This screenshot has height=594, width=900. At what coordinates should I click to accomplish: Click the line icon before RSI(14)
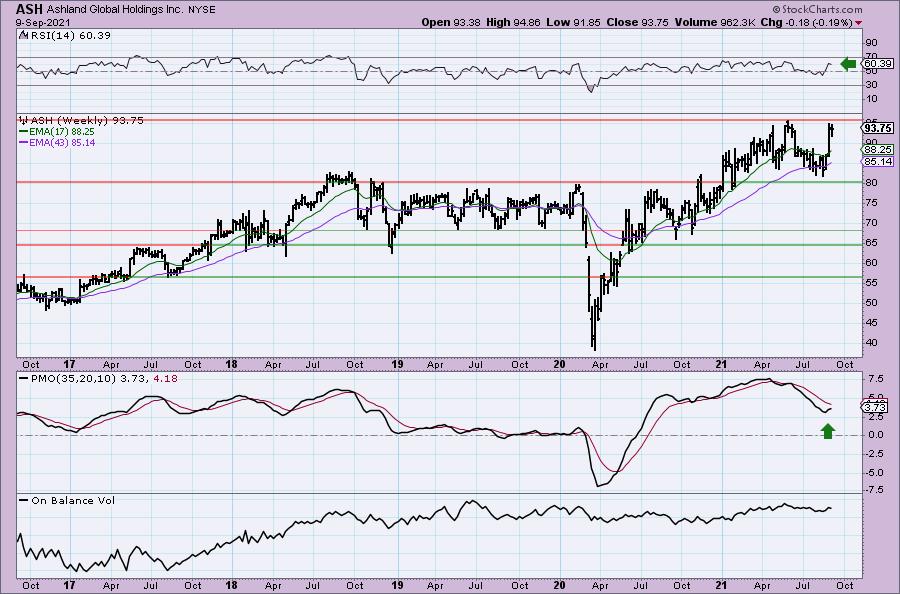click(x=23, y=36)
